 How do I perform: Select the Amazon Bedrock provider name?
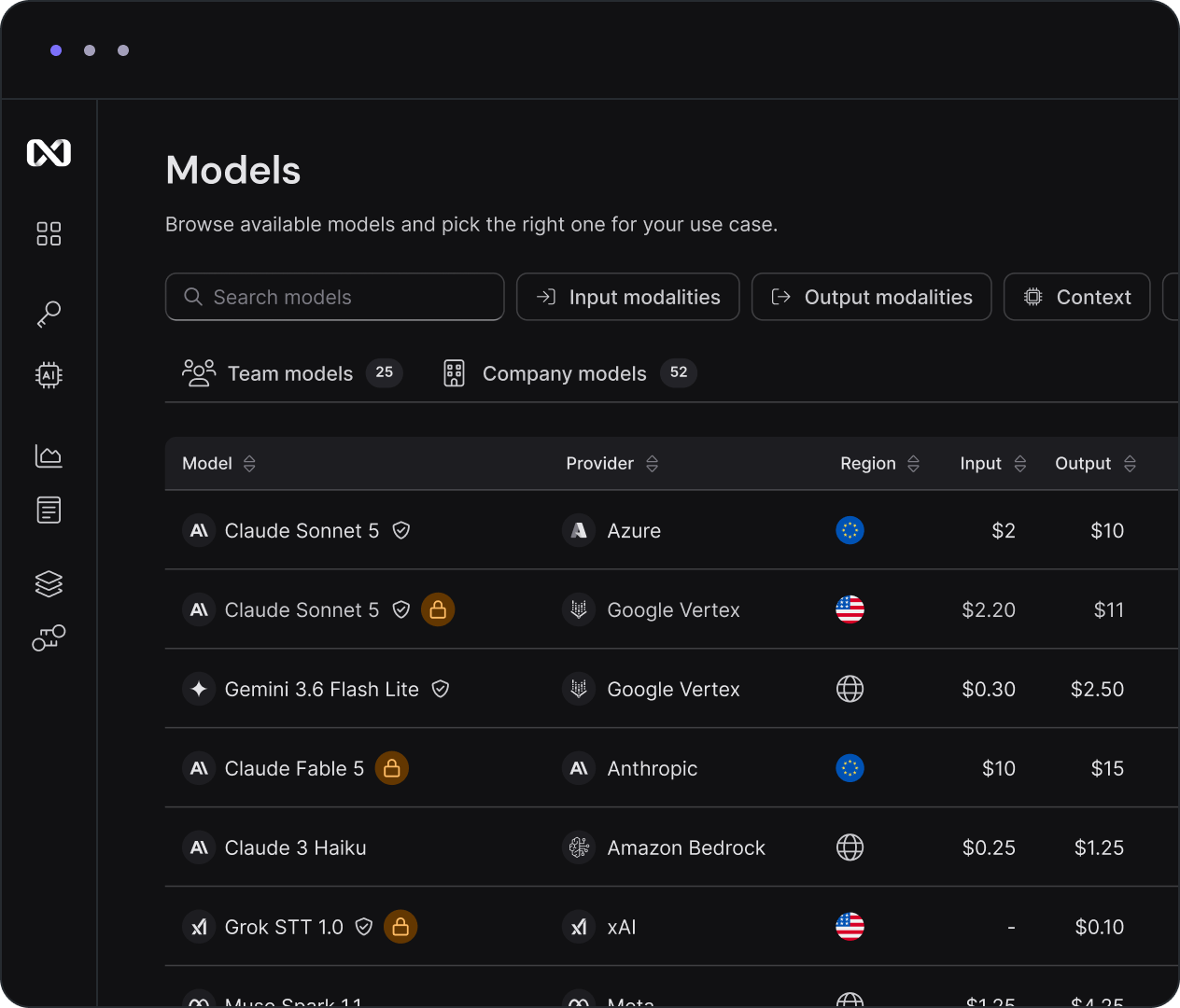click(x=686, y=847)
